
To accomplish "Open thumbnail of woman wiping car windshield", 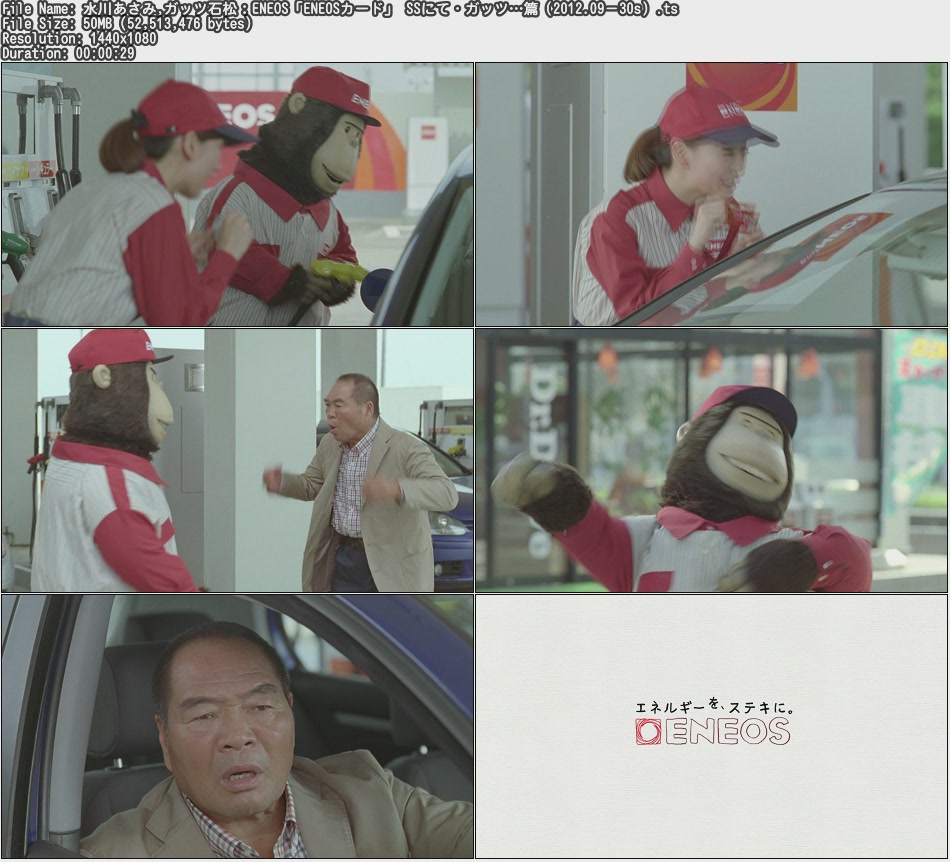I will (x=712, y=194).
